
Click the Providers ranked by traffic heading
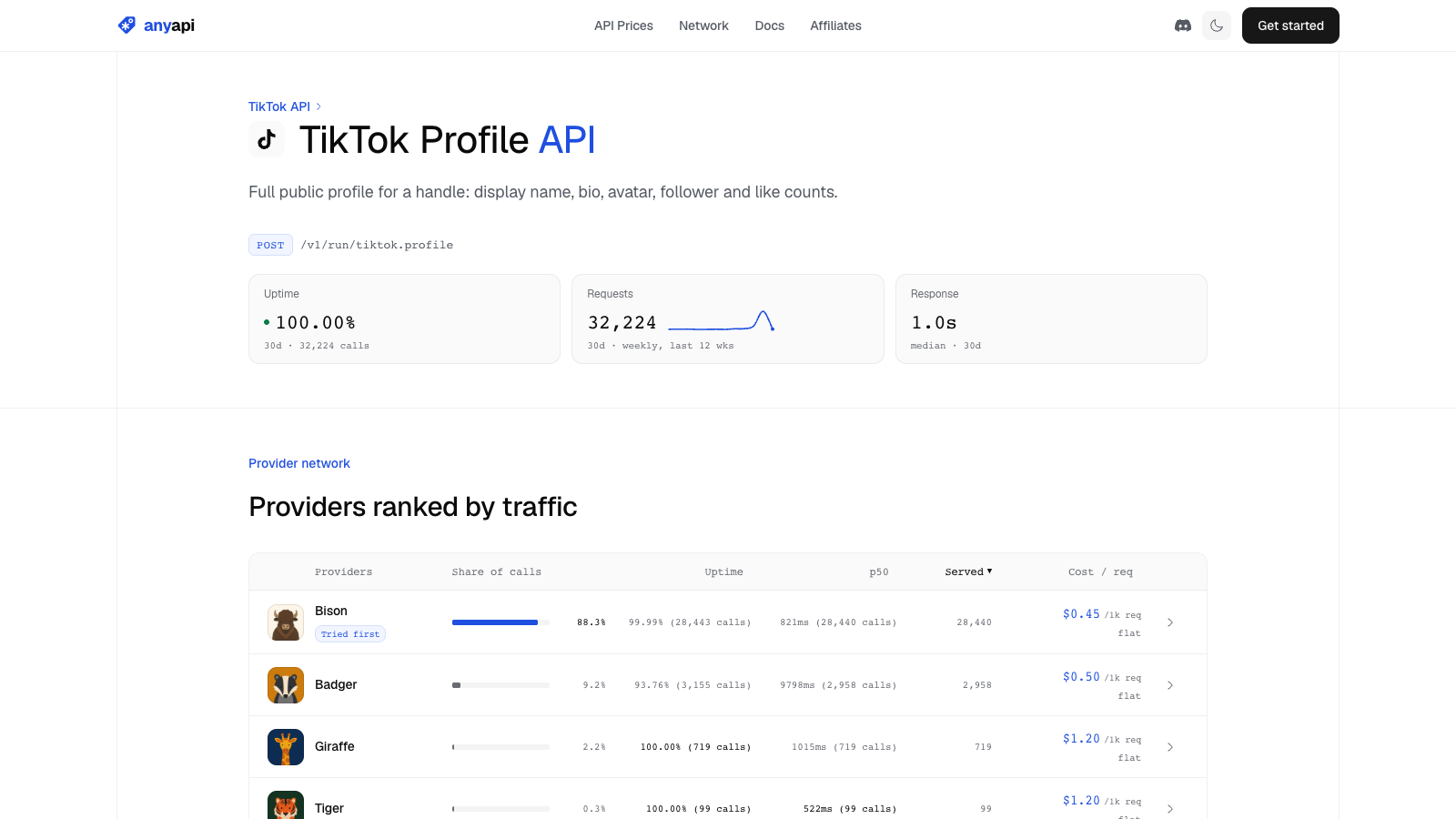coord(413,507)
